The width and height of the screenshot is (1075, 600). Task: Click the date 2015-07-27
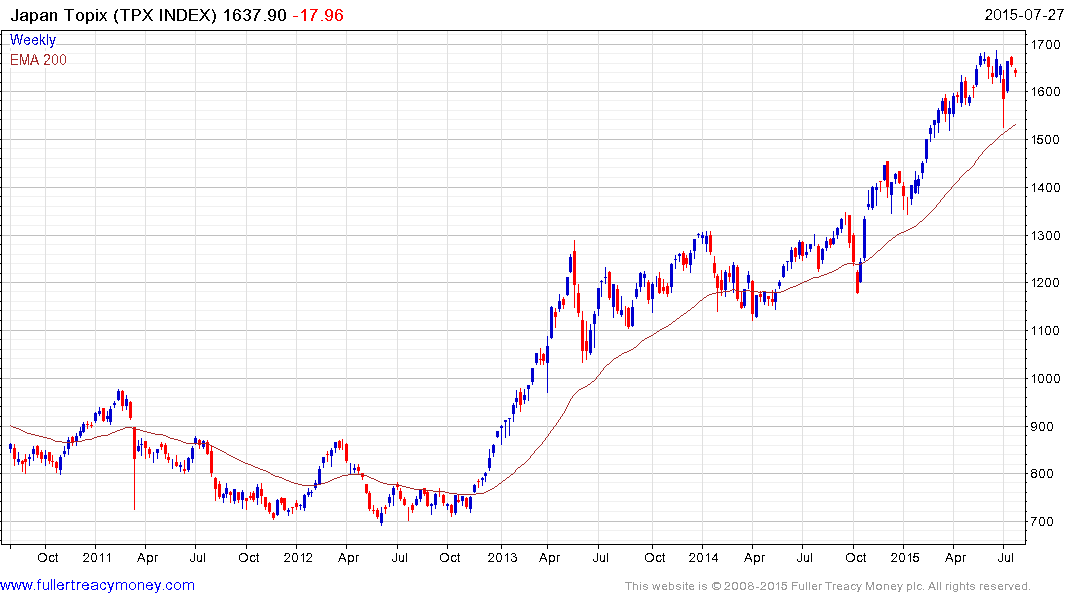click(1024, 15)
